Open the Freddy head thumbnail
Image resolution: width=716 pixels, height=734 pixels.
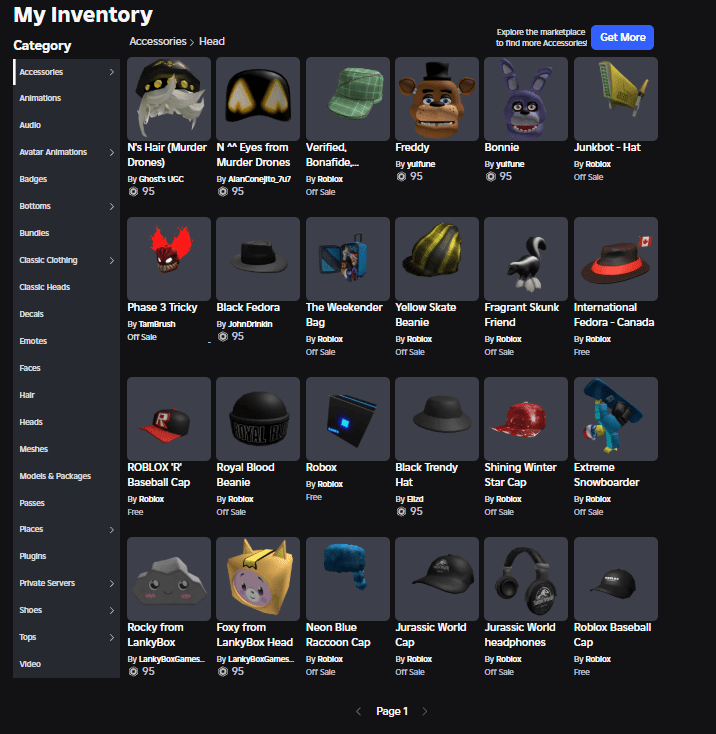pyautogui.click(x=437, y=99)
